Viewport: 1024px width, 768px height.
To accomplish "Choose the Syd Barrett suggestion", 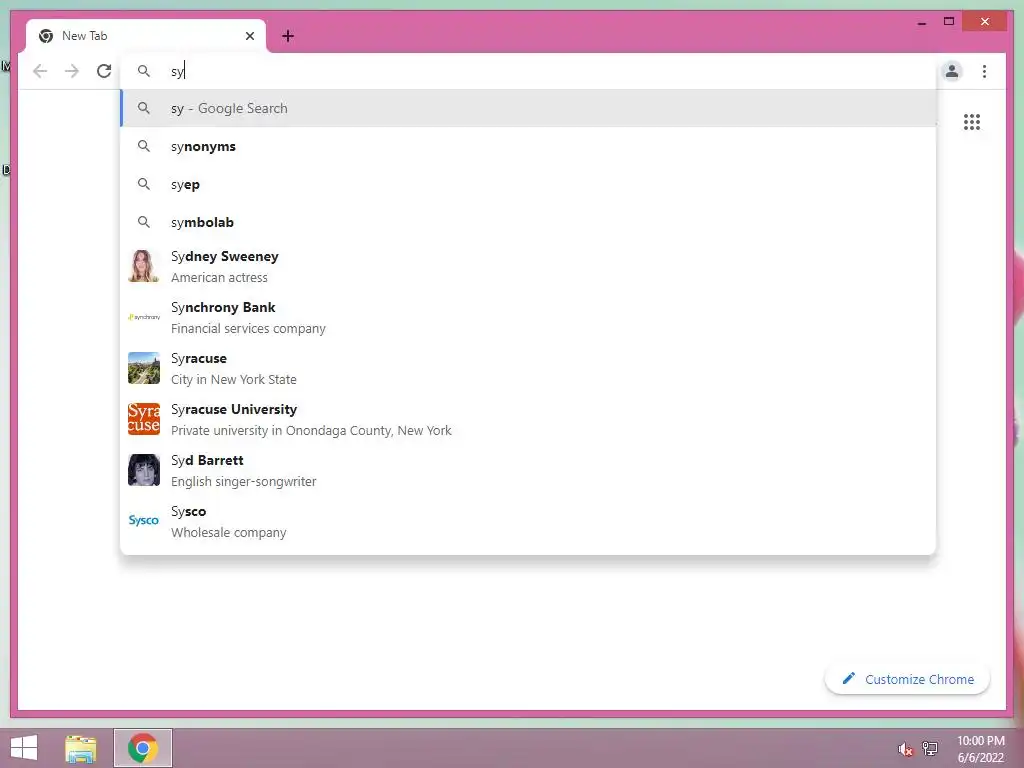I will click(528, 470).
